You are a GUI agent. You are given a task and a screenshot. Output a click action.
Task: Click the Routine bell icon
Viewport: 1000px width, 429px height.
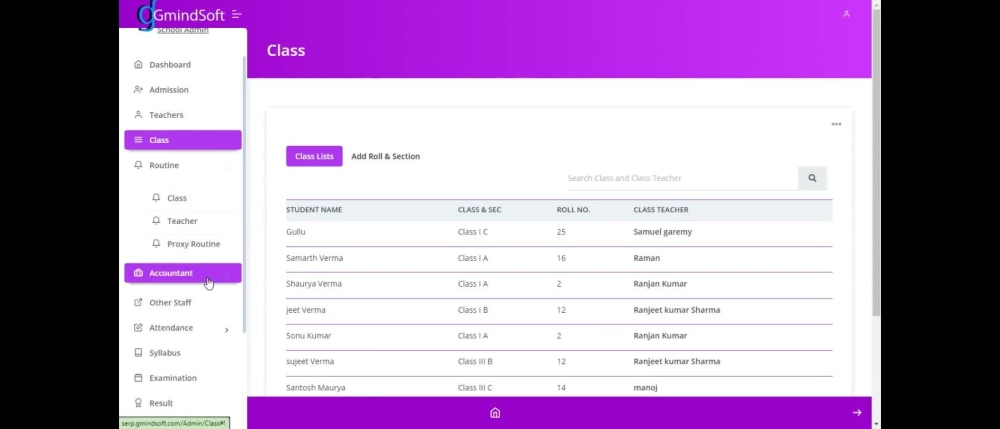(138, 165)
